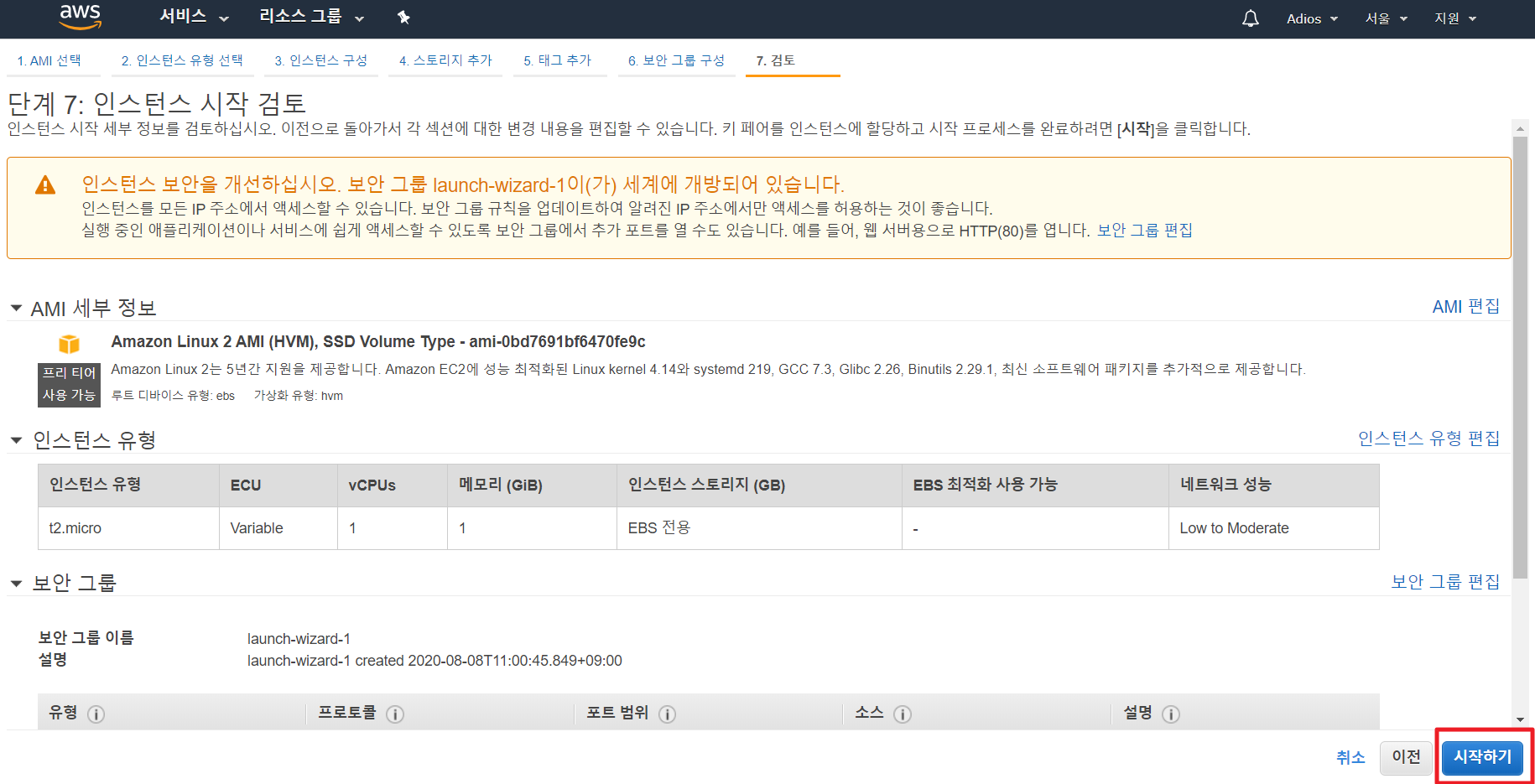
Task: Click the 인스턴스 유형 편집 link
Action: click(x=1428, y=439)
